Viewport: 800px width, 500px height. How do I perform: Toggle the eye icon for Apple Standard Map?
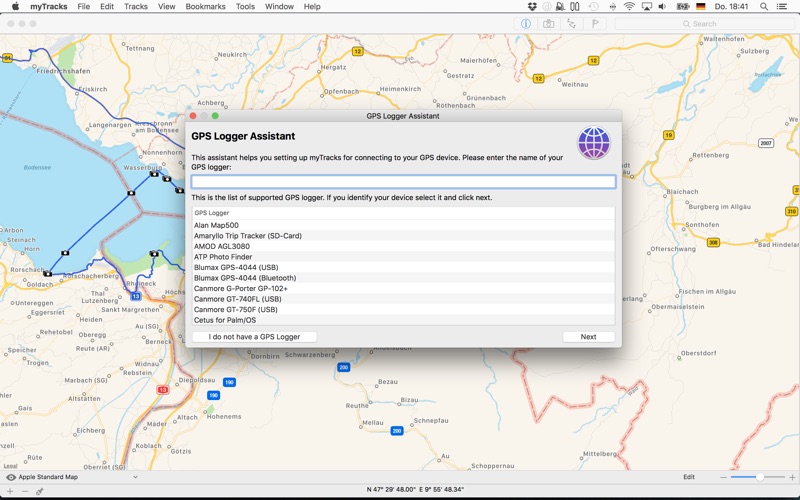[11, 477]
